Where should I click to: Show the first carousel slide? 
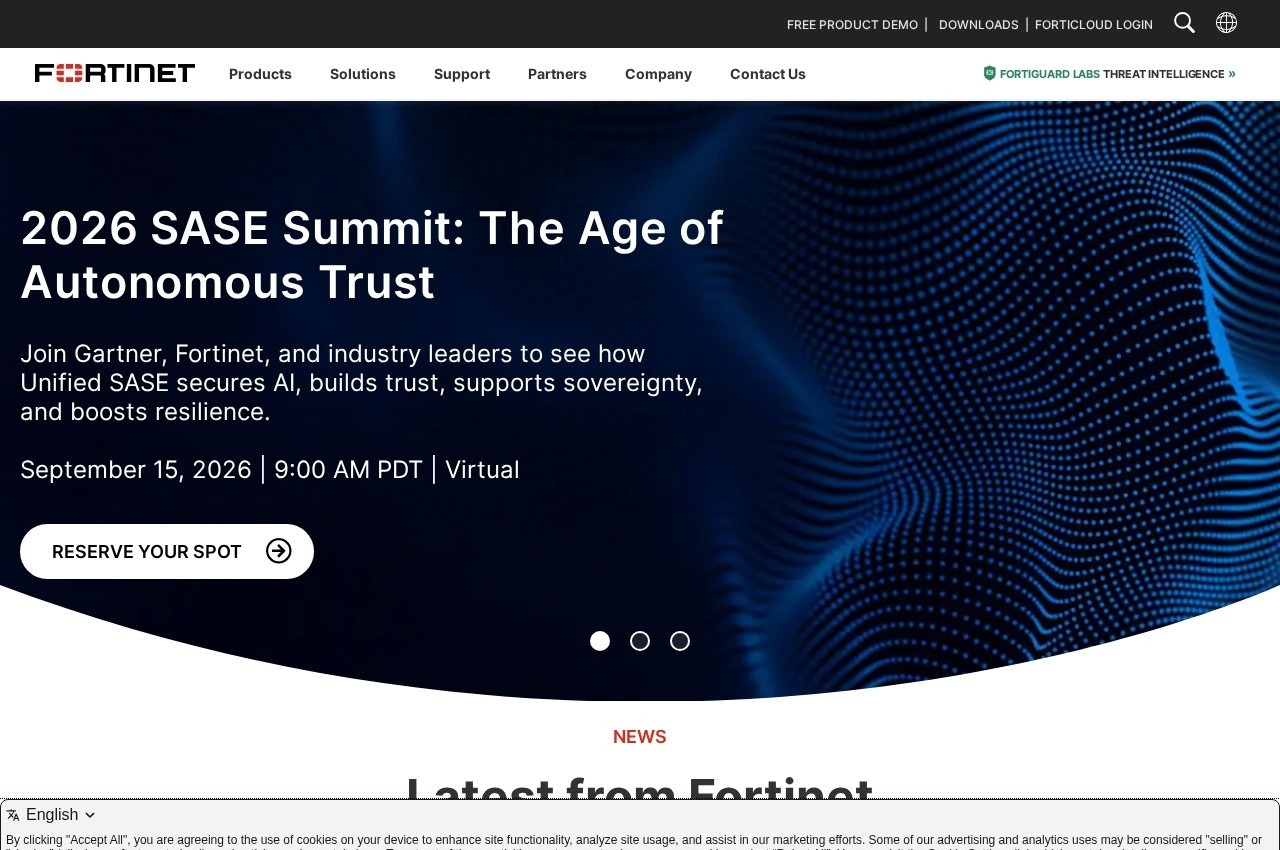(600, 641)
